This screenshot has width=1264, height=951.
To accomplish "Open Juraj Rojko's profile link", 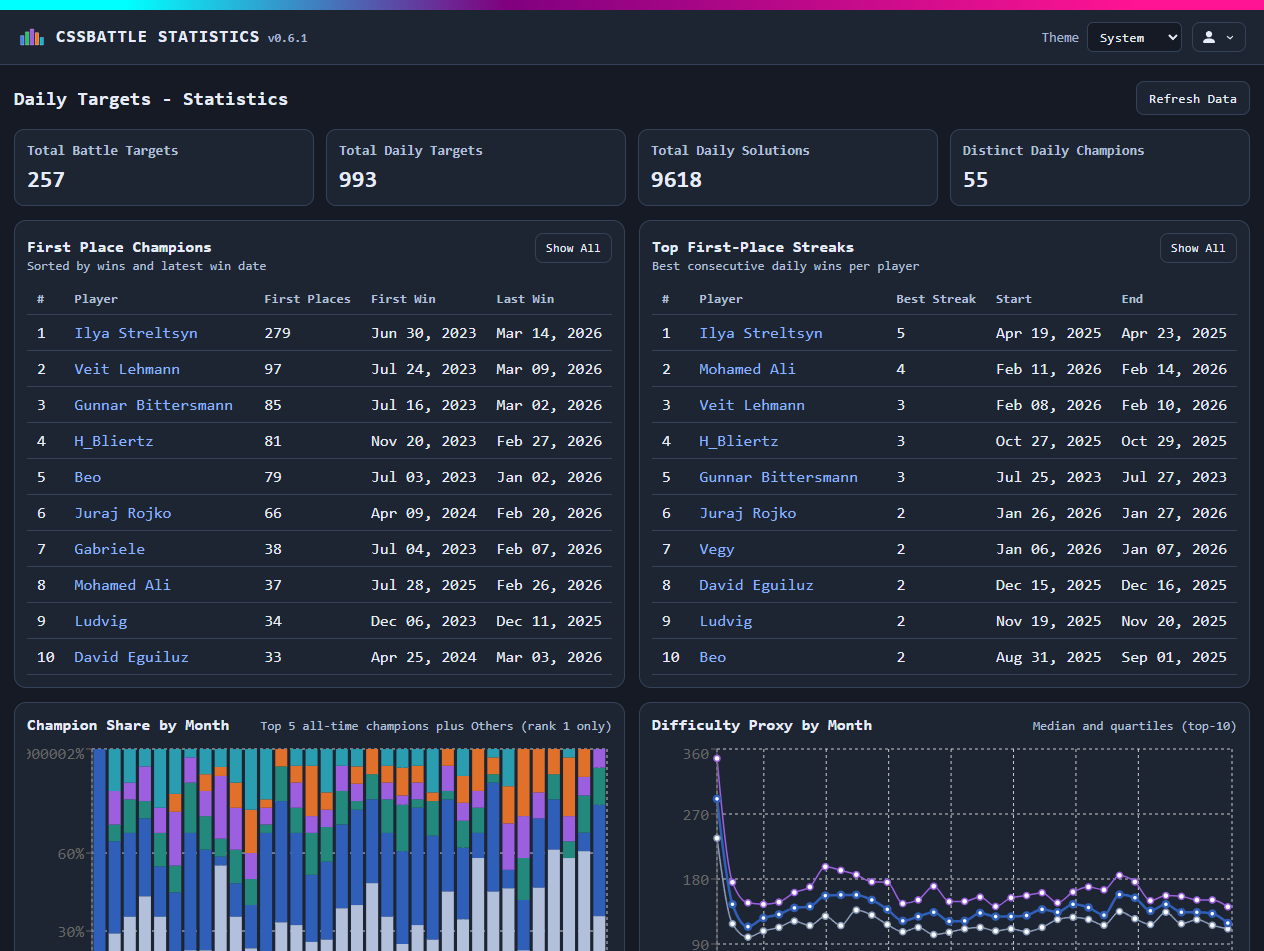I will point(122,513).
